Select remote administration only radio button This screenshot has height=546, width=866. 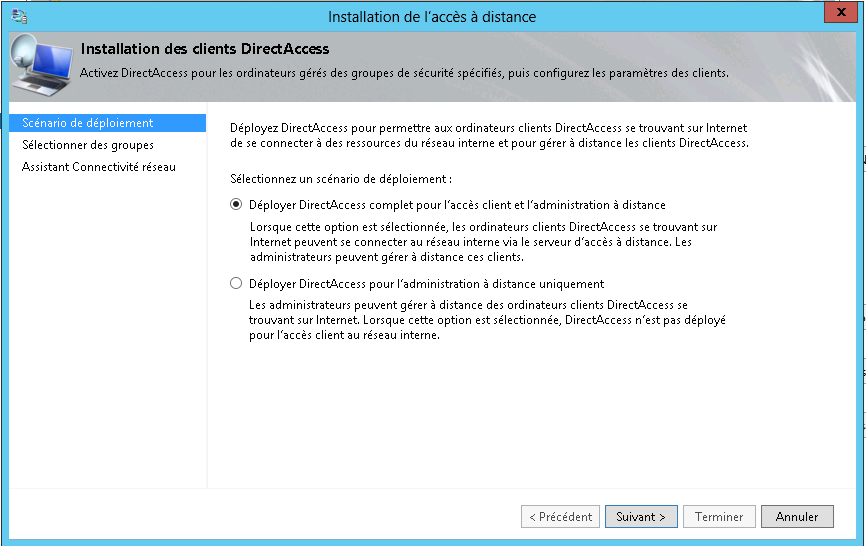[x=236, y=284]
